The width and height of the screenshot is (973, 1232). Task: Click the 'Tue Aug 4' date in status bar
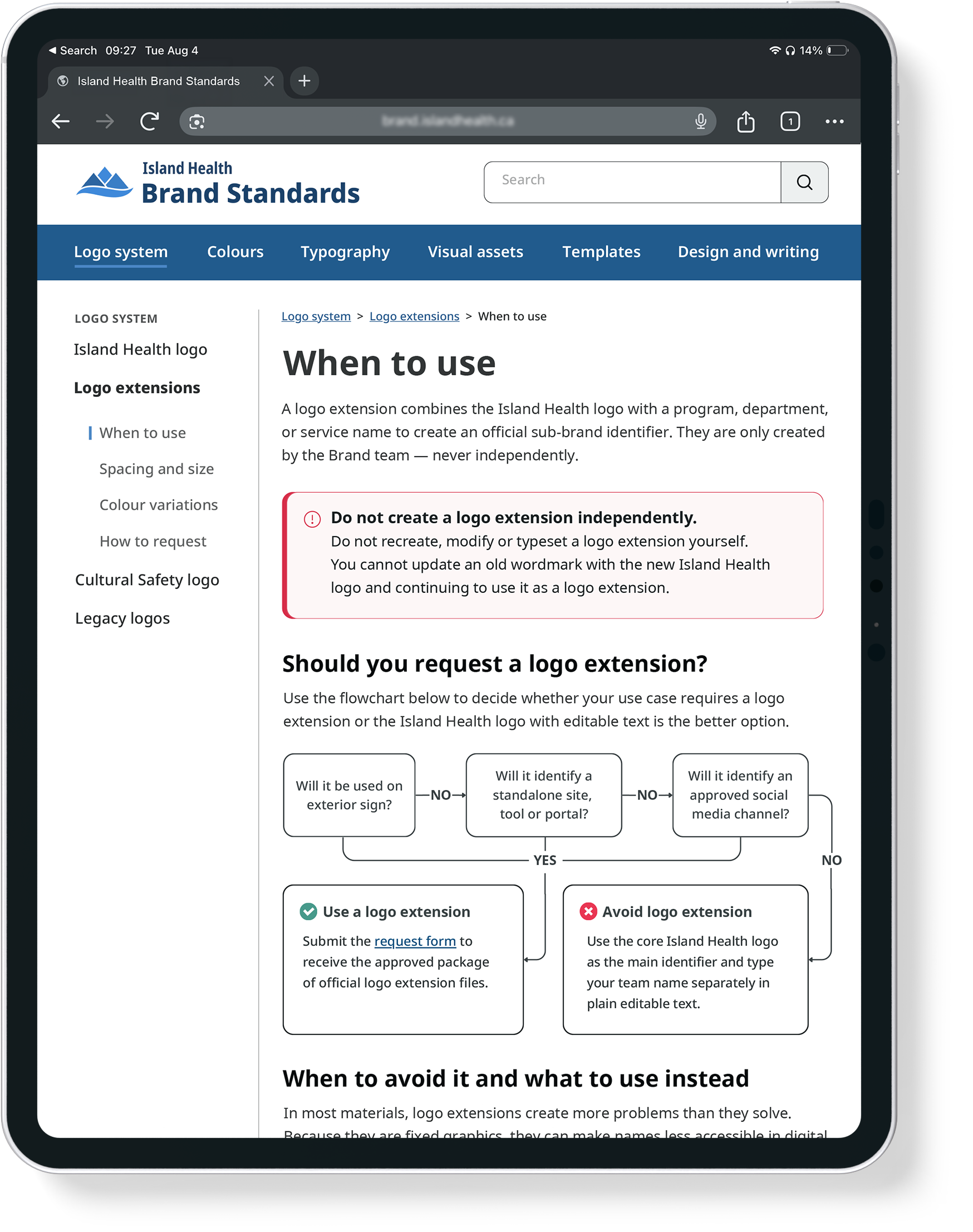click(x=171, y=50)
